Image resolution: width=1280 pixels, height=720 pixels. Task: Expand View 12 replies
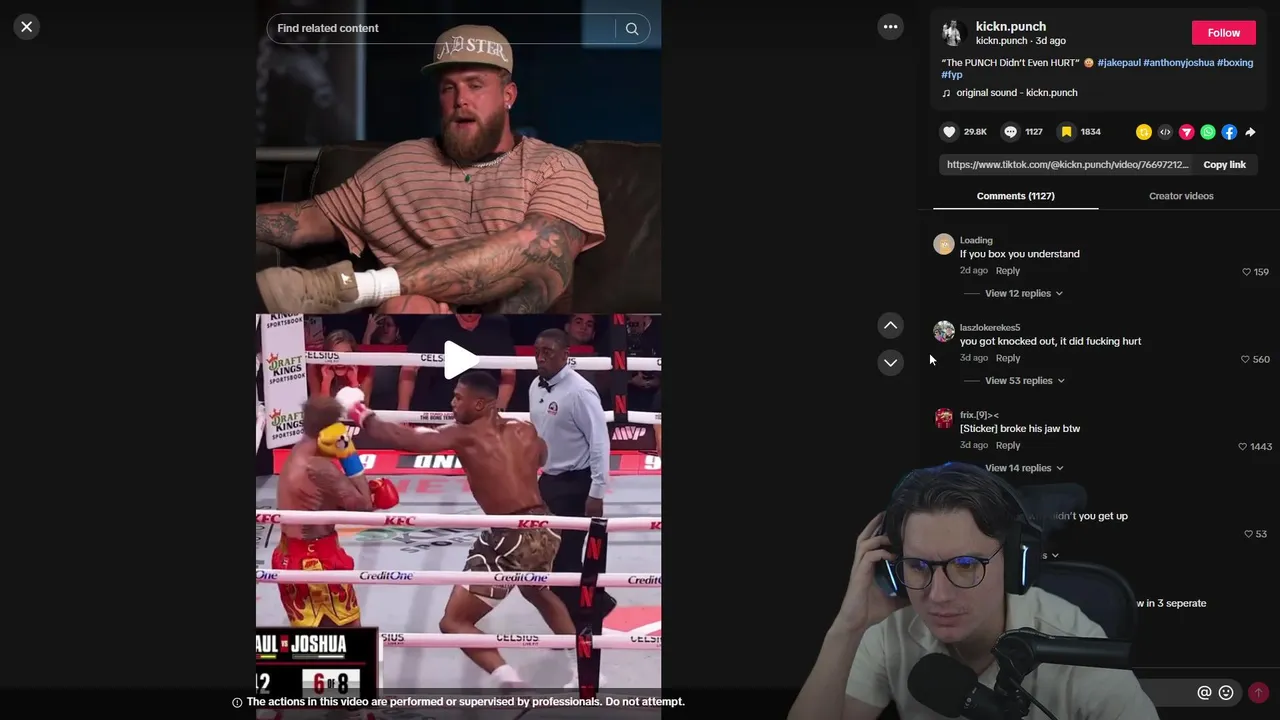tap(1023, 293)
